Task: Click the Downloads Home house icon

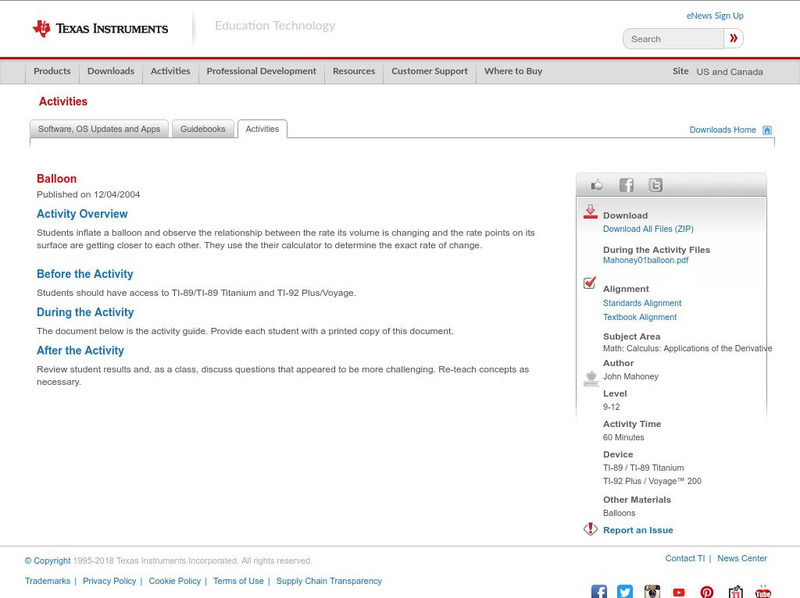Action: coord(767,130)
